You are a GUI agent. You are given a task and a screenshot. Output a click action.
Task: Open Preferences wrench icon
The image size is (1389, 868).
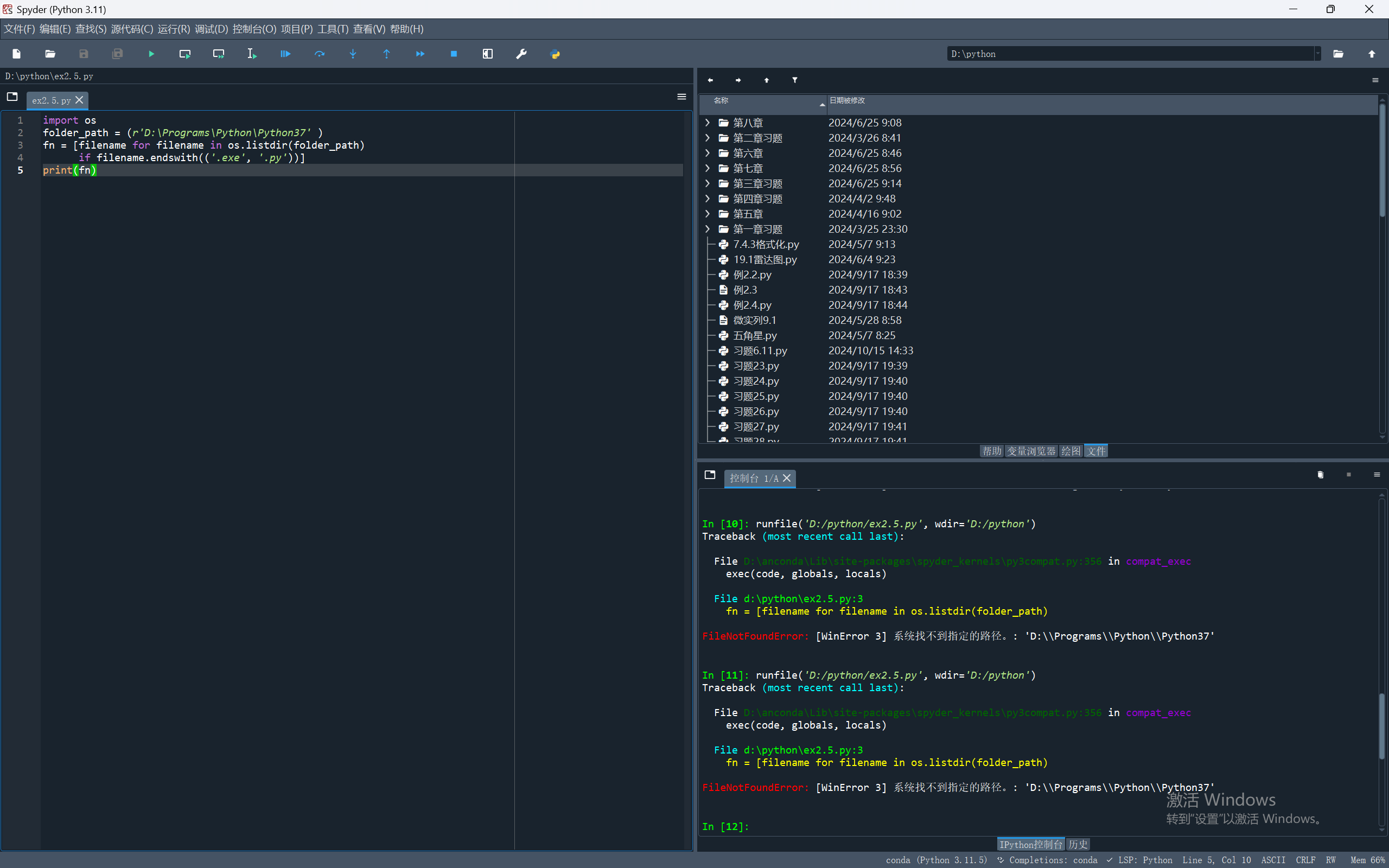point(521,54)
